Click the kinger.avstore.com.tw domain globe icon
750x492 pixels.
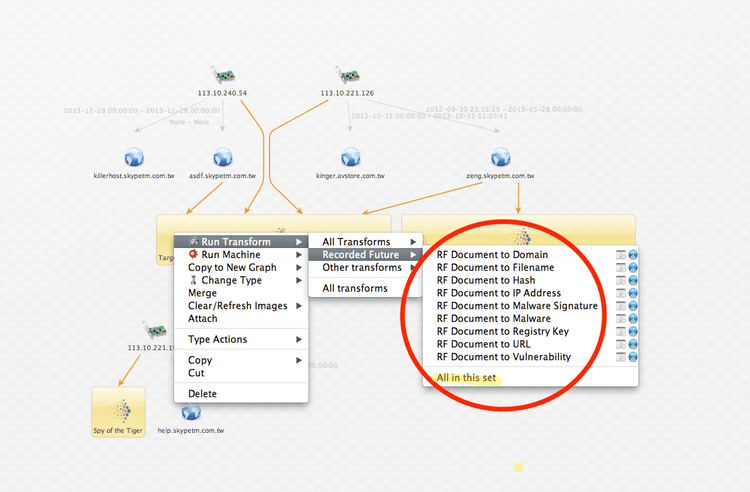350,157
